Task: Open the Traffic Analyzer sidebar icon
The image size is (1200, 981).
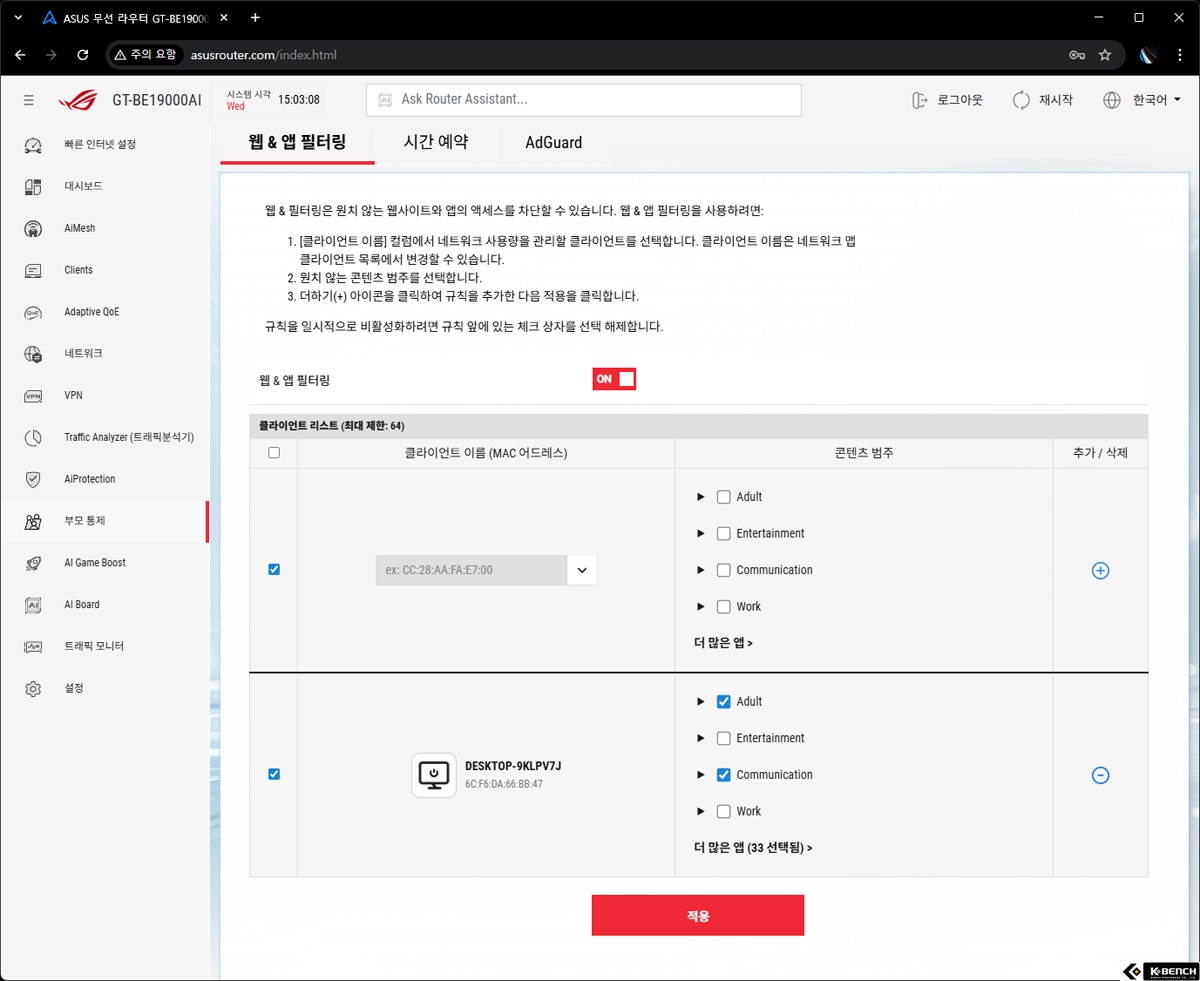Action: (33, 438)
